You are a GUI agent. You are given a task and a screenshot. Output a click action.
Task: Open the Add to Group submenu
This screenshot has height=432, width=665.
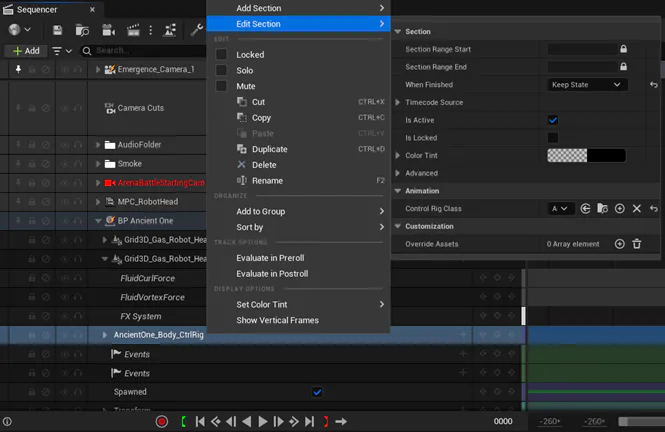(x=298, y=212)
